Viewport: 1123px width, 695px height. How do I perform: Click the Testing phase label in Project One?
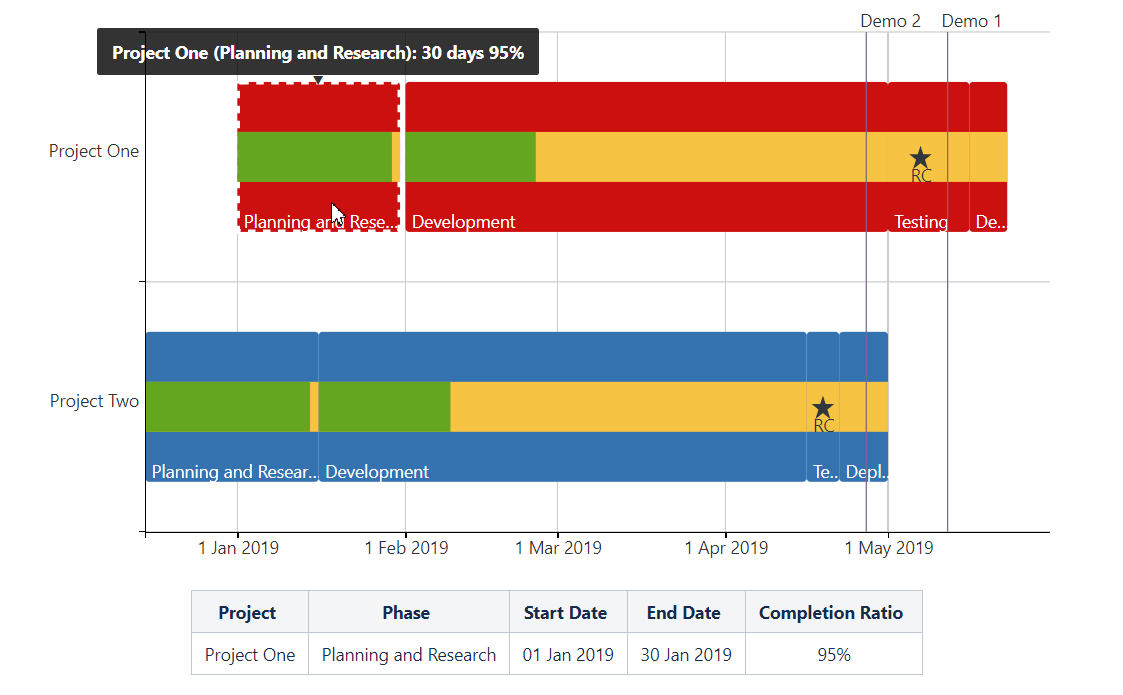[x=920, y=222]
